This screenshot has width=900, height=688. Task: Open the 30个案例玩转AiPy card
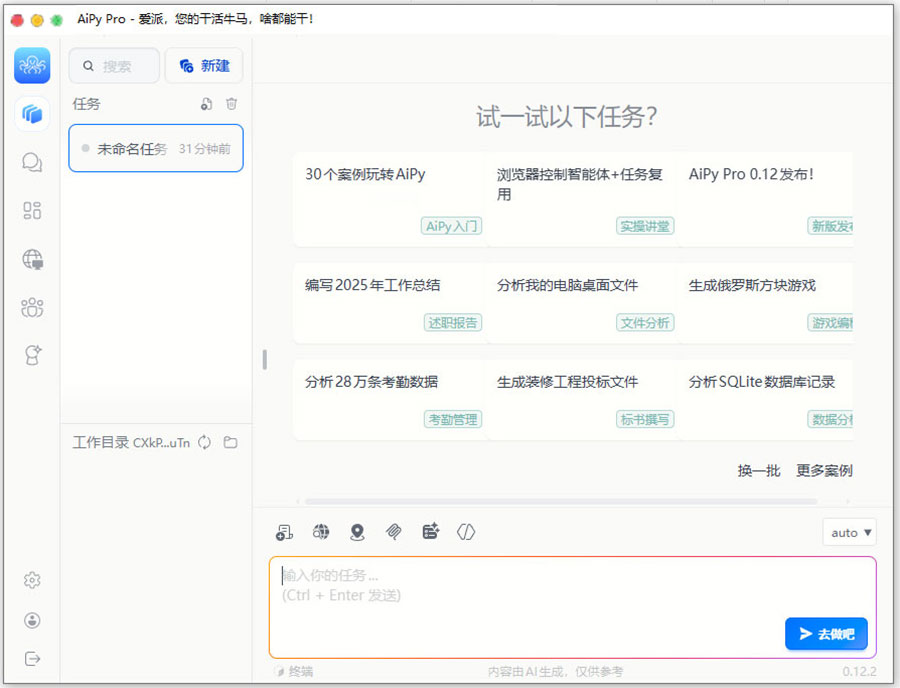click(389, 199)
